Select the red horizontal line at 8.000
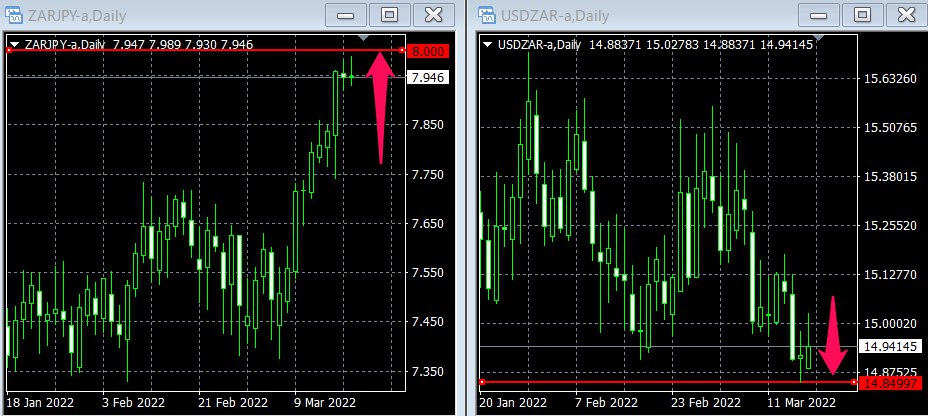 (x=205, y=50)
